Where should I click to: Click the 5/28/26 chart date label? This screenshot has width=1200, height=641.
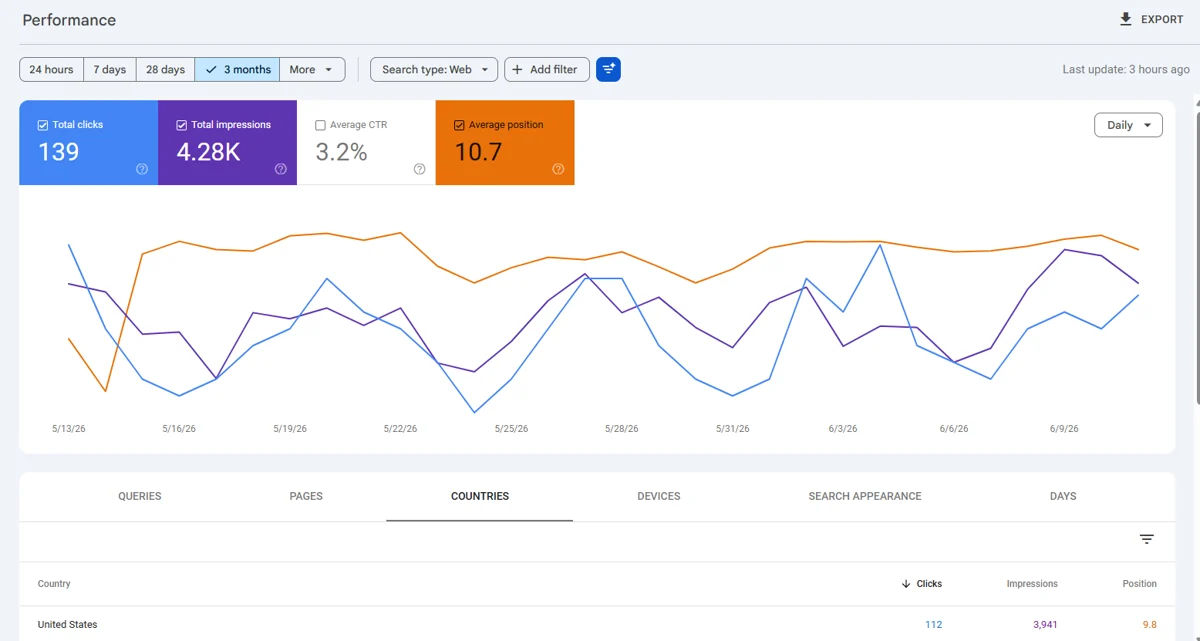(621, 428)
